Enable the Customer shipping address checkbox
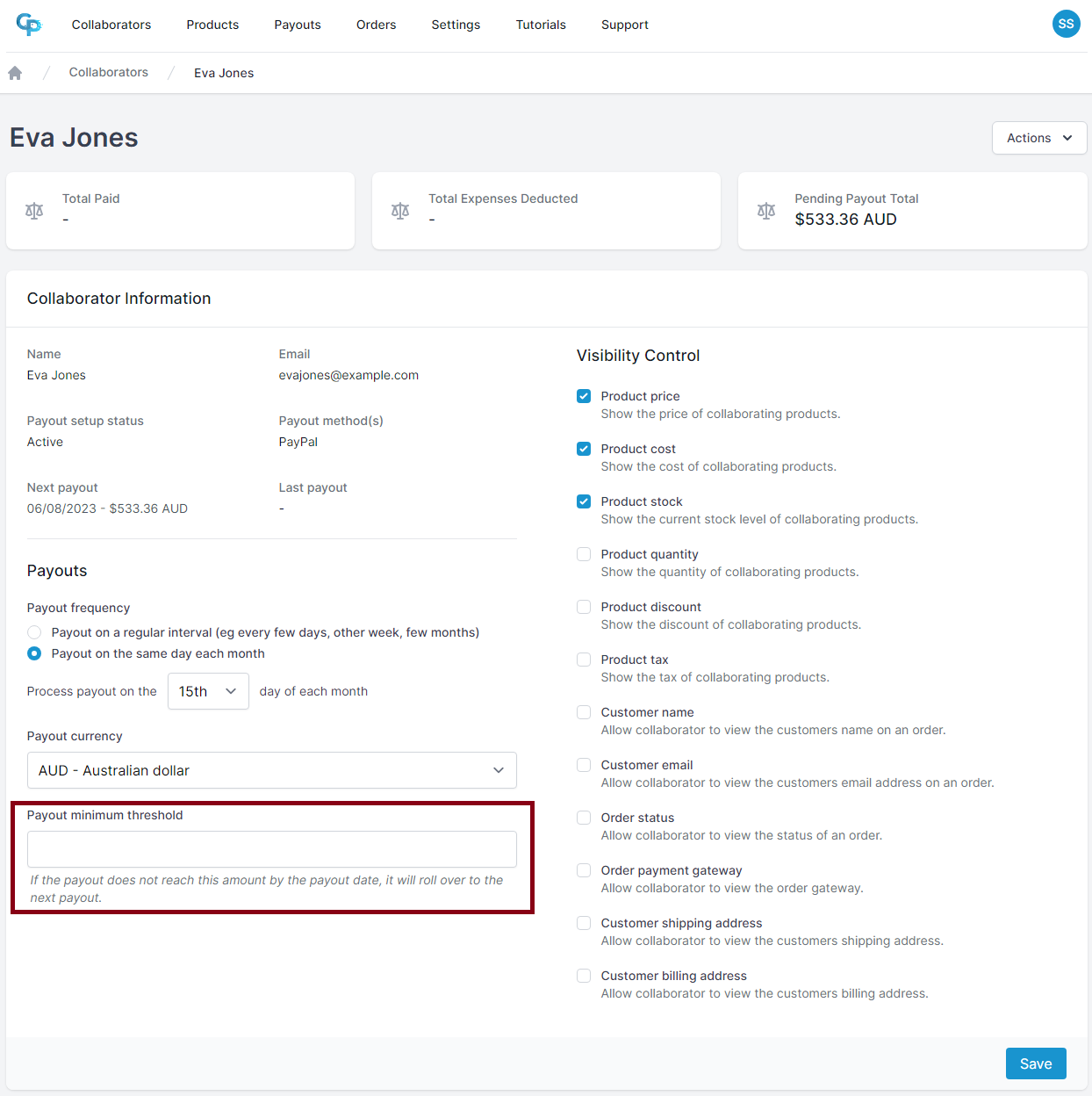The height and width of the screenshot is (1096, 1092). click(584, 923)
